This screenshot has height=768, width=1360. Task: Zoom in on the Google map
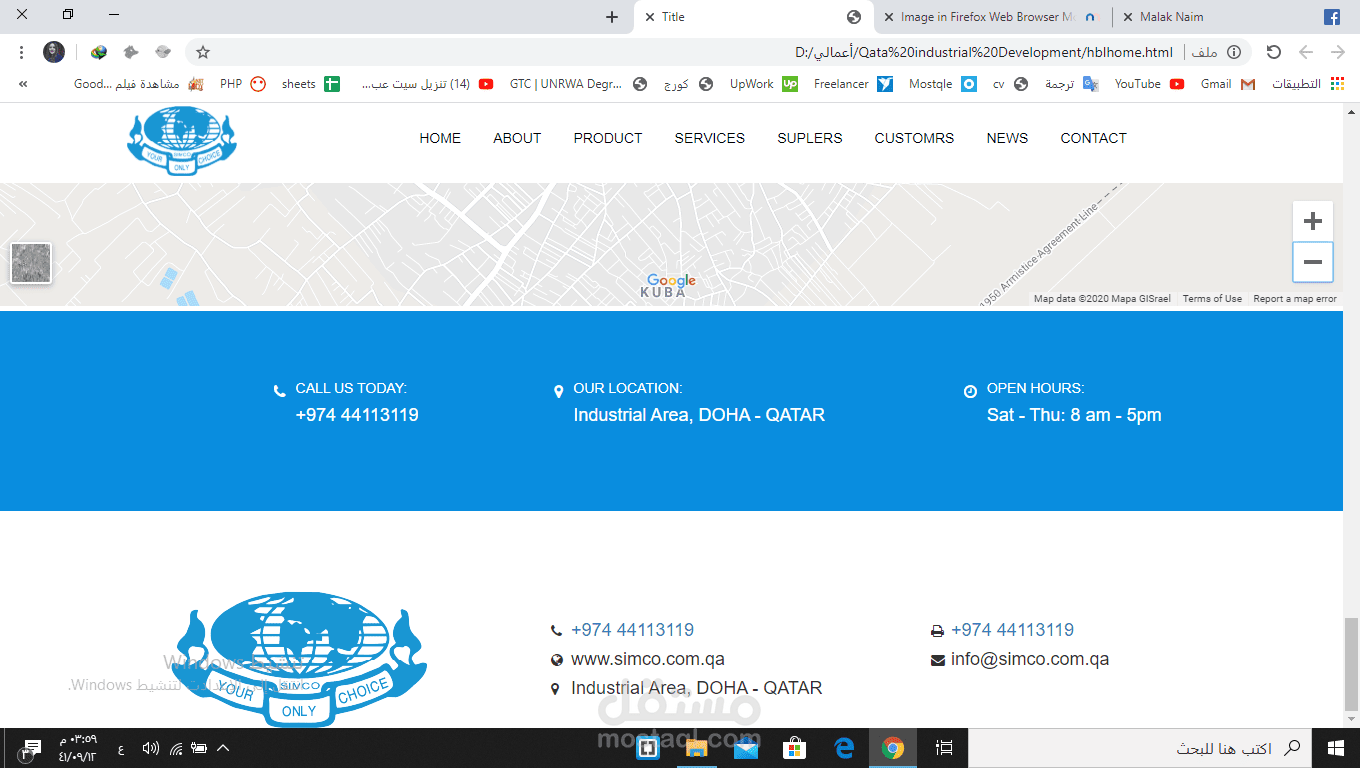pyautogui.click(x=1313, y=221)
